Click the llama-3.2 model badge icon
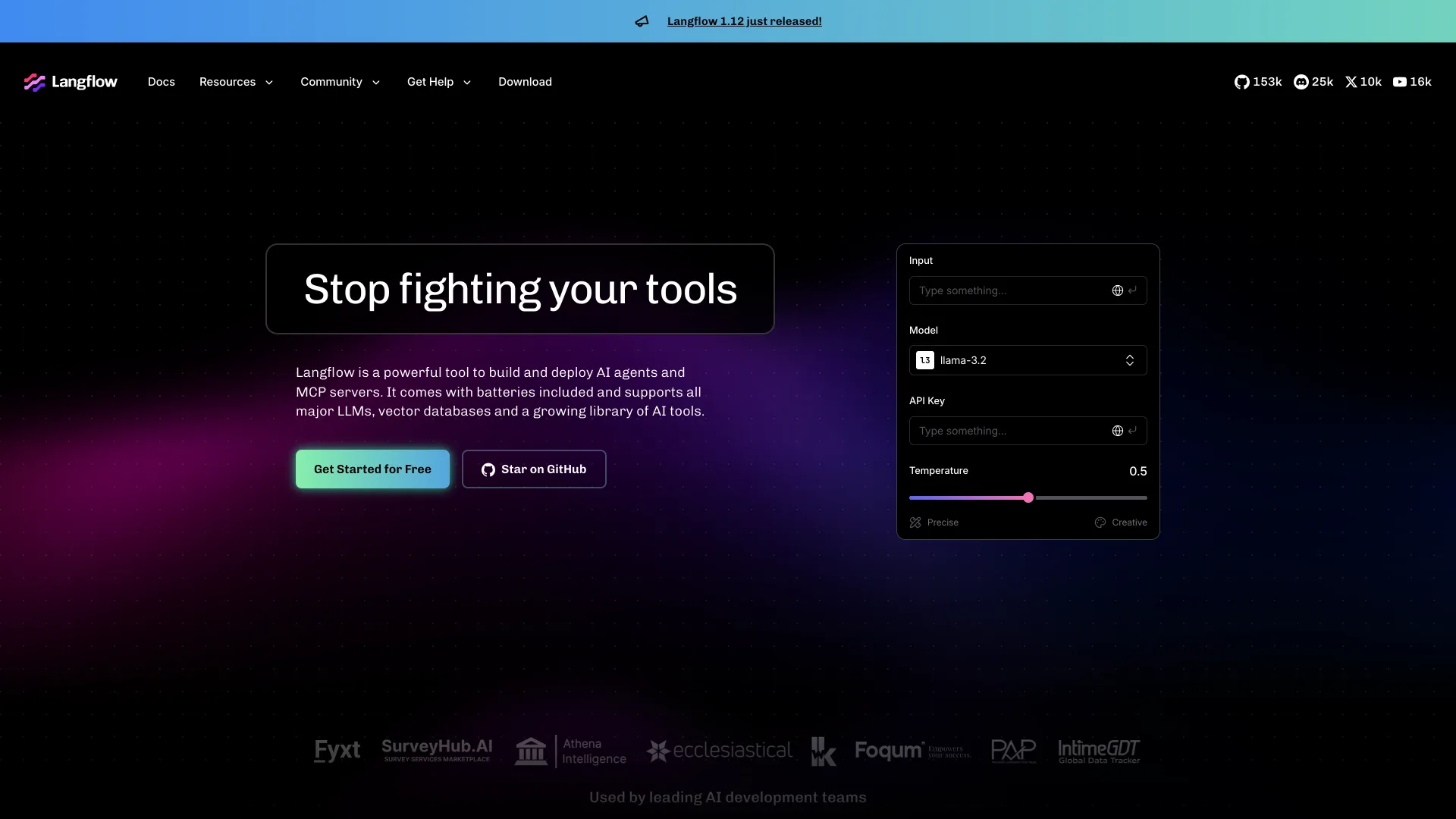This screenshot has width=1456, height=819. tap(925, 360)
